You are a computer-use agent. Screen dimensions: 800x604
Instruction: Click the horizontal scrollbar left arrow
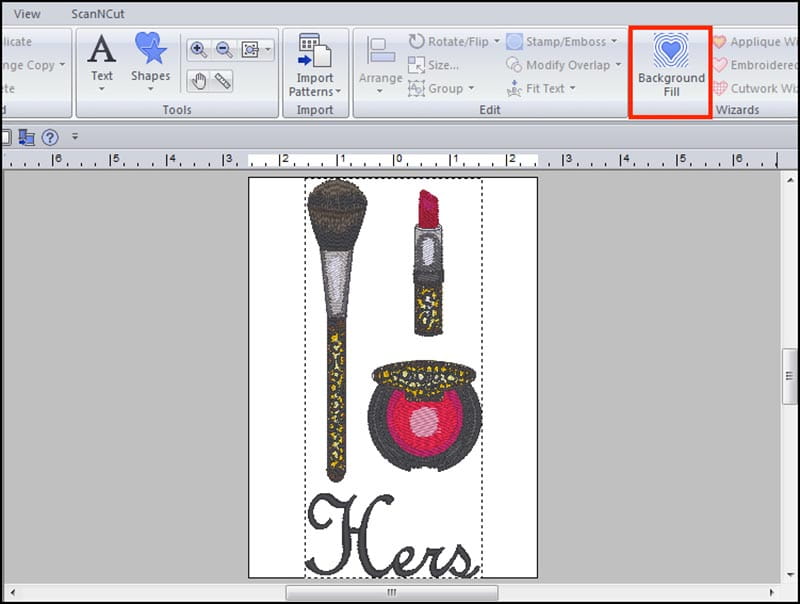tap(12, 592)
